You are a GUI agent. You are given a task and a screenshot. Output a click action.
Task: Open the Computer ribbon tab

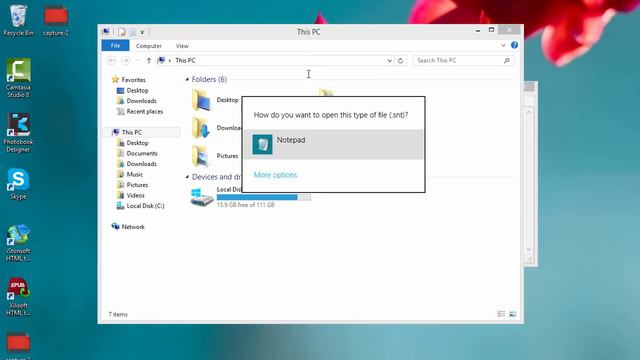149,46
